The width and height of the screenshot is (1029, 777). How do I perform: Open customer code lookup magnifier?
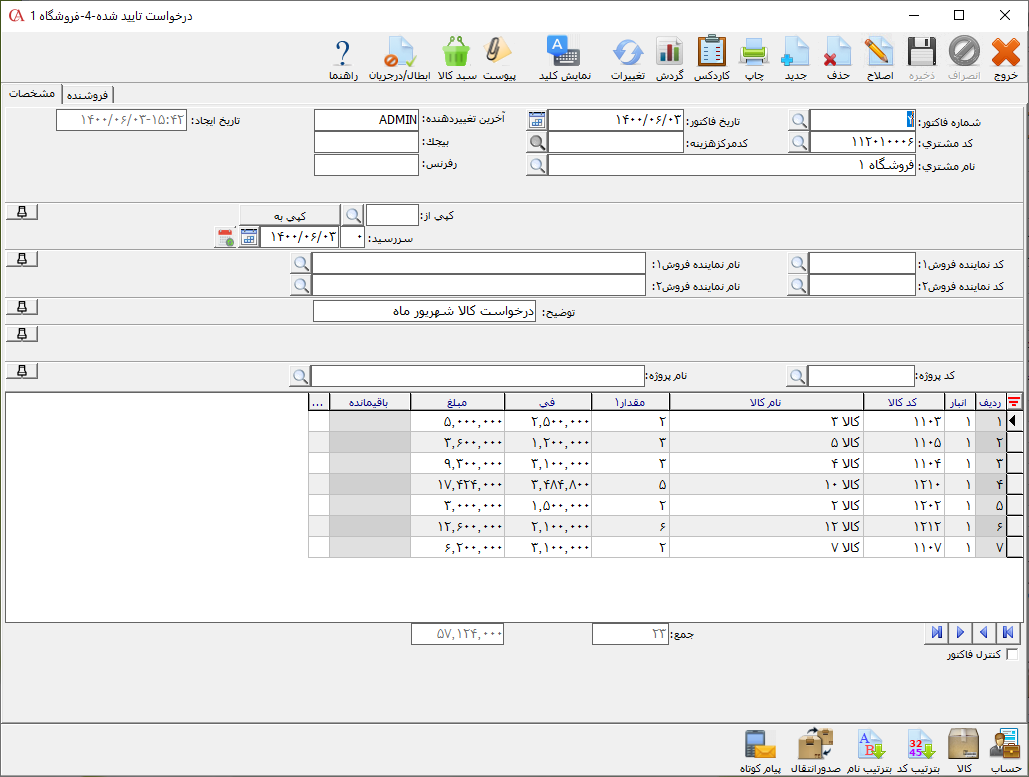click(798, 142)
